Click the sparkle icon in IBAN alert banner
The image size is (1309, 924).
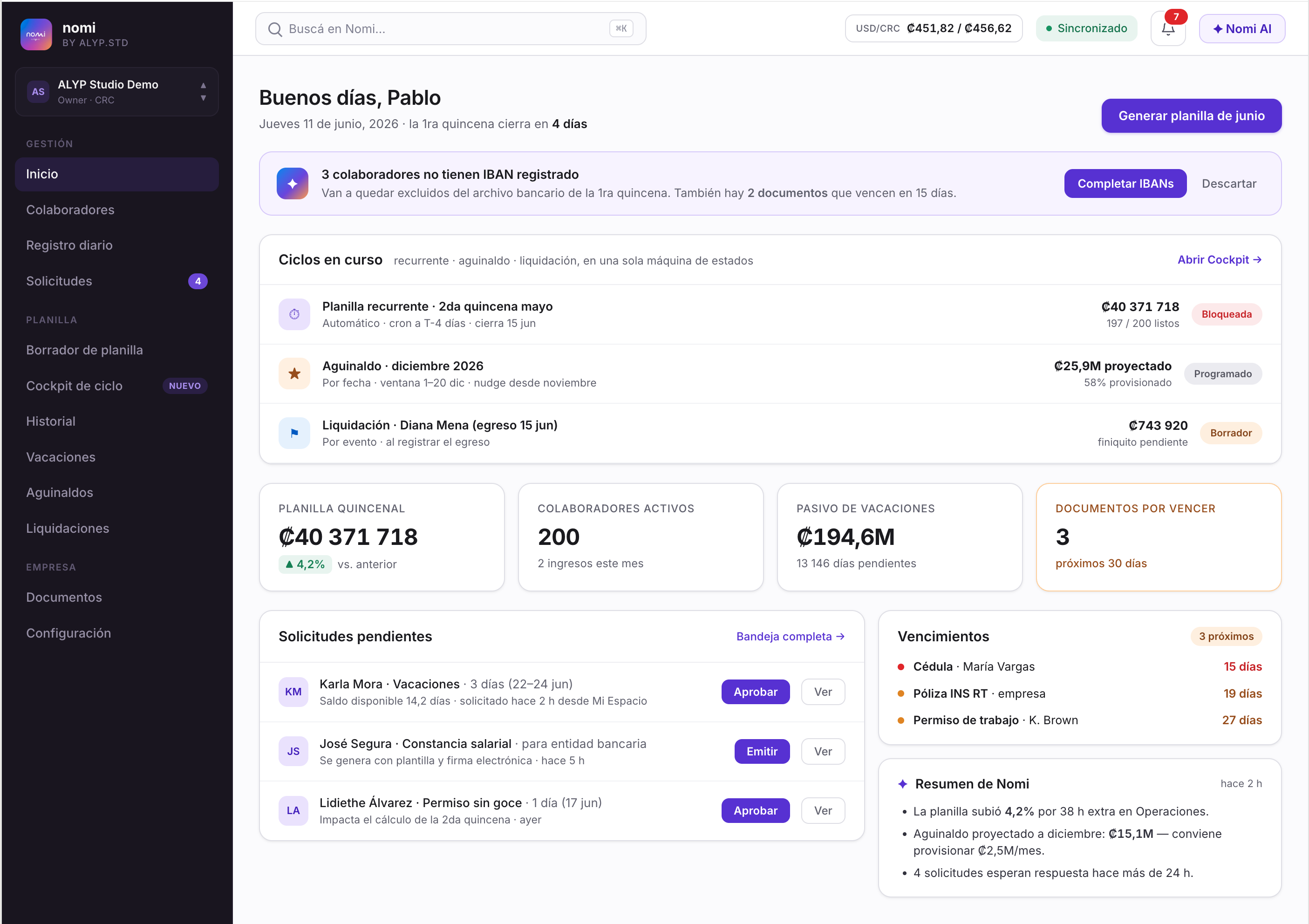[x=293, y=183]
